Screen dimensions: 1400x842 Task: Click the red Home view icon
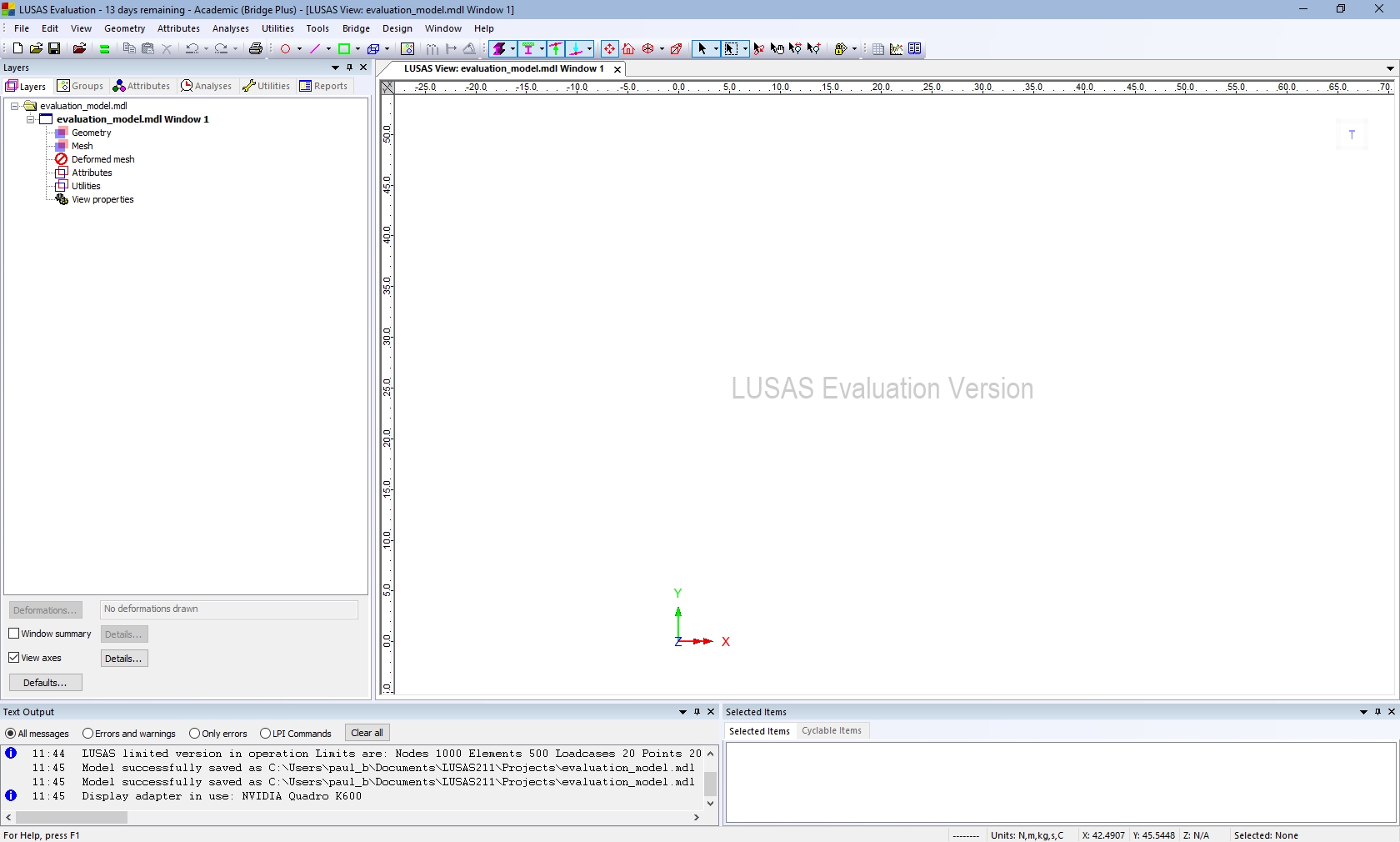(x=629, y=49)
